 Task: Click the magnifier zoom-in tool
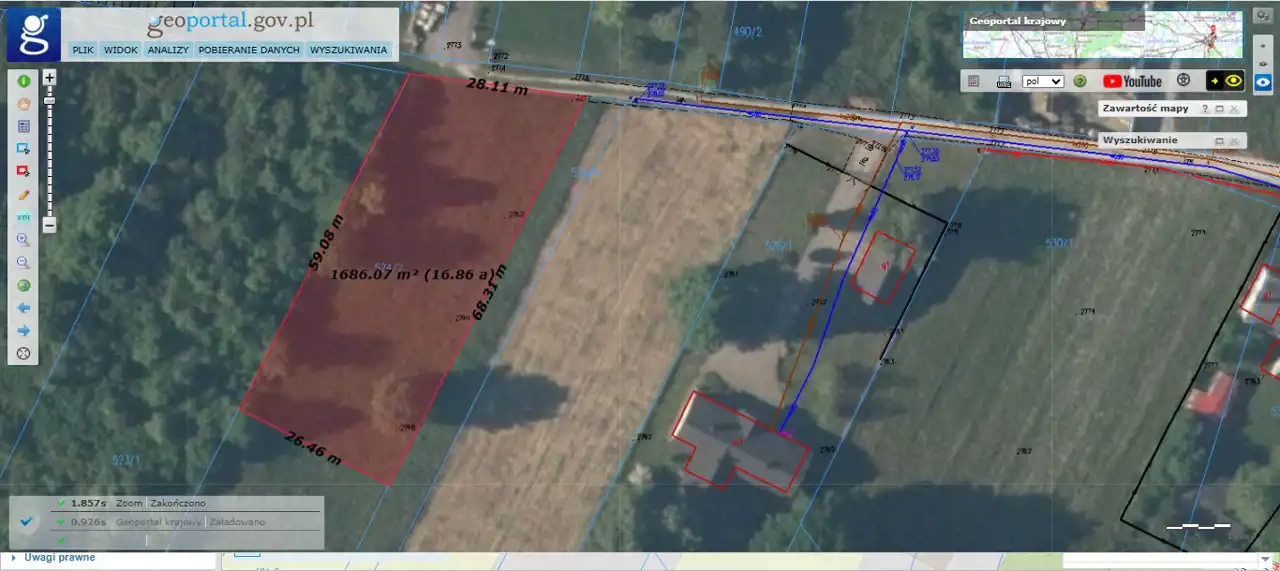pyautogui.click(x=23, y=240)
